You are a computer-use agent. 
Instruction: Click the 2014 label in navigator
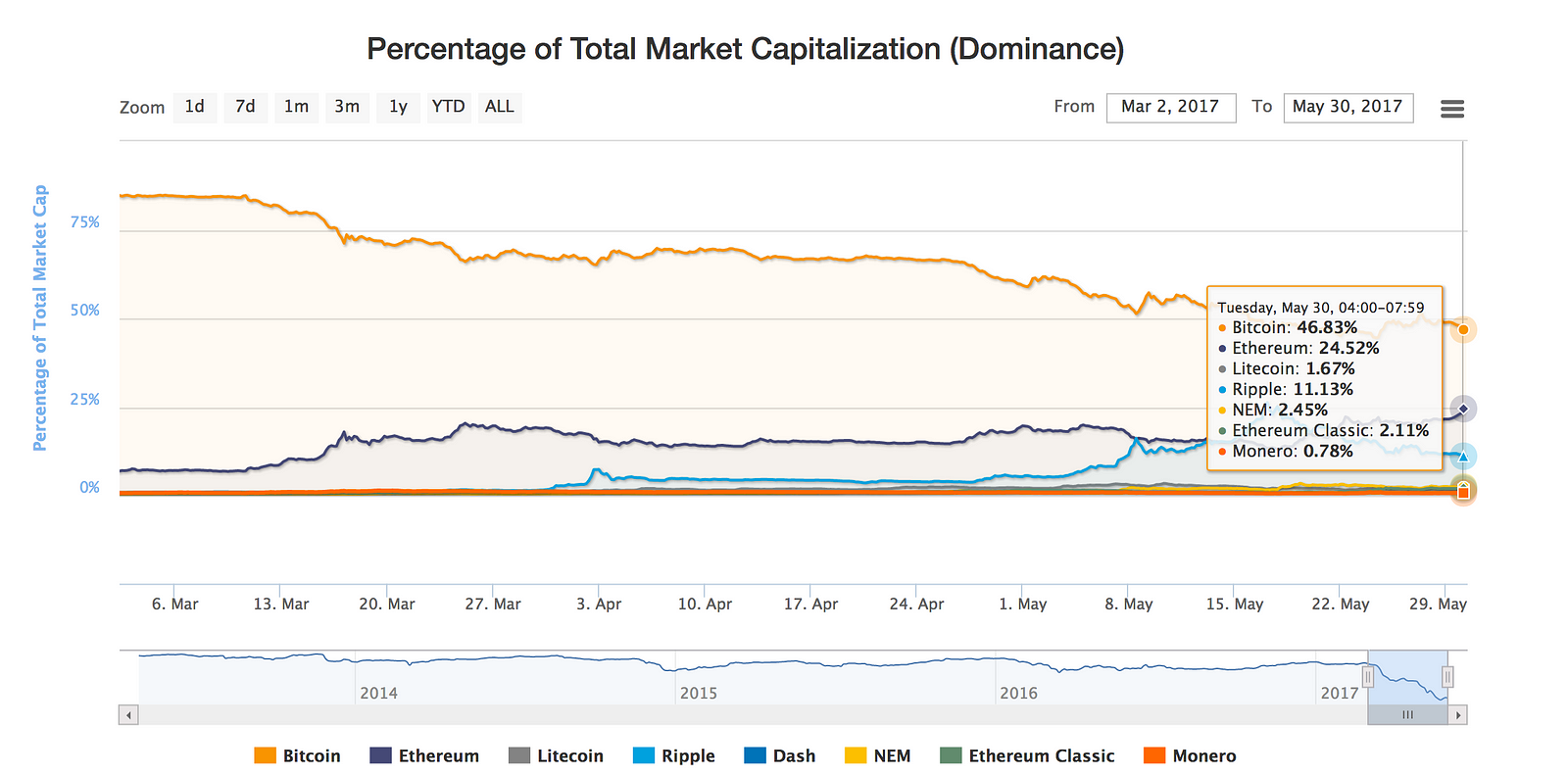[378, 693]
